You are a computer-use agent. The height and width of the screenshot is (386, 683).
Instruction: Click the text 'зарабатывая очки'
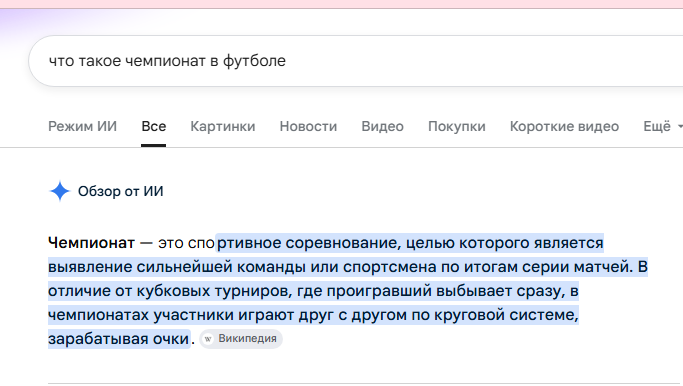(118, 339)
